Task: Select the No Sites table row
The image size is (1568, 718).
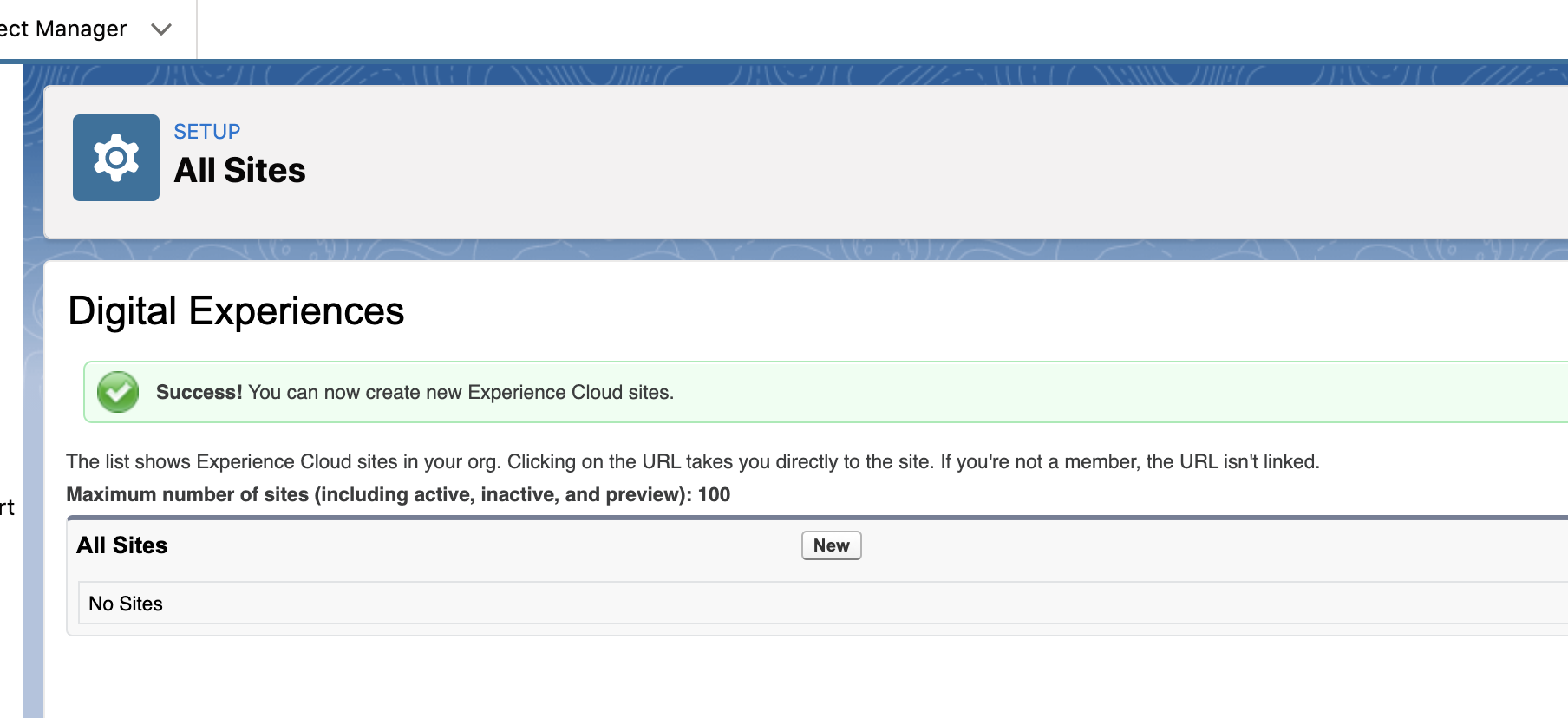Action: (823, 603)
